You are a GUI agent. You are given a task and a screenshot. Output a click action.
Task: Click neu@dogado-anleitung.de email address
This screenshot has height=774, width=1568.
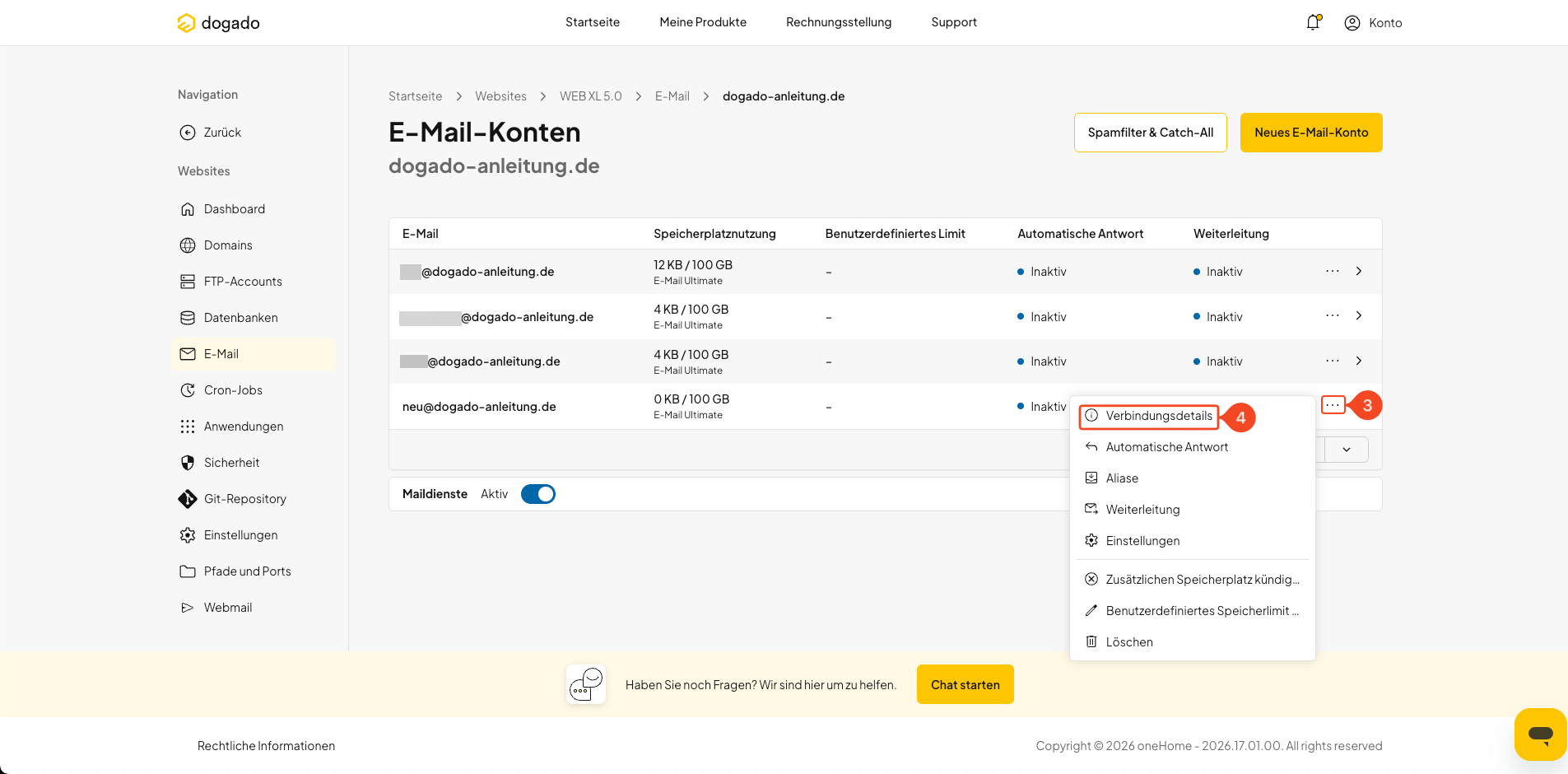click(x=479, y=407)
